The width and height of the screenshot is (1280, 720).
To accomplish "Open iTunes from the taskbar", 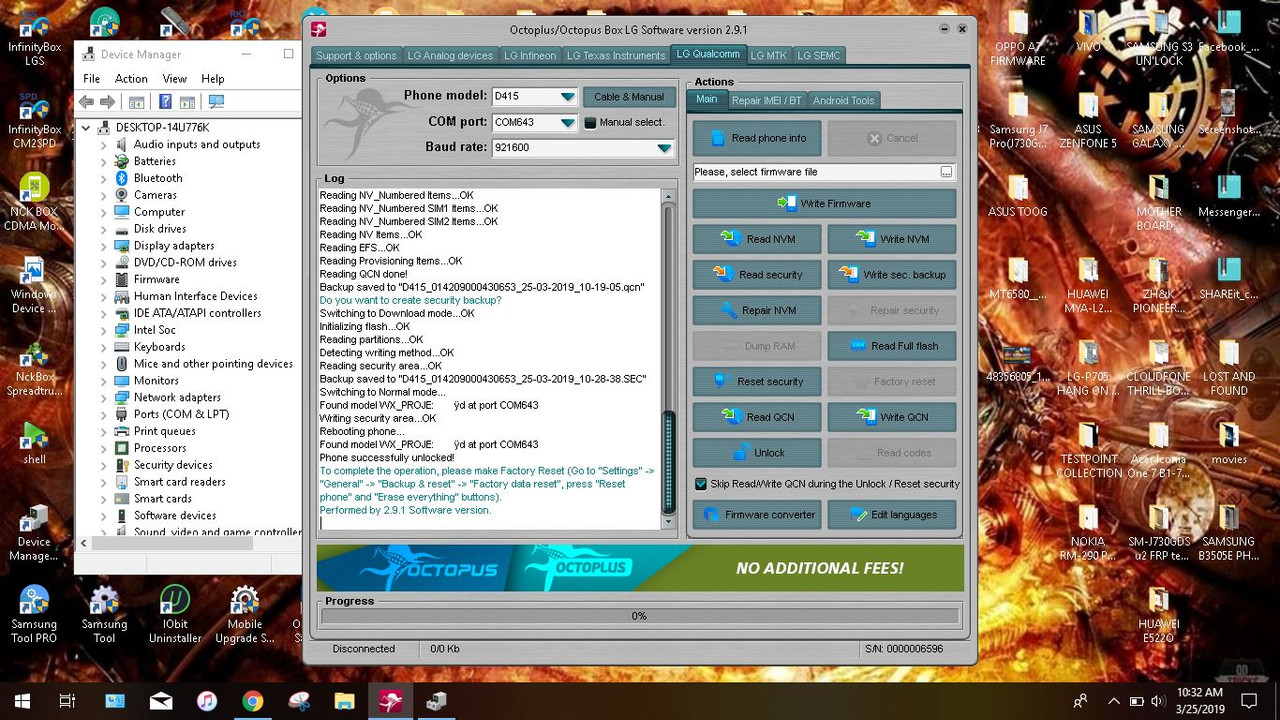I will [x=206, y=701].
